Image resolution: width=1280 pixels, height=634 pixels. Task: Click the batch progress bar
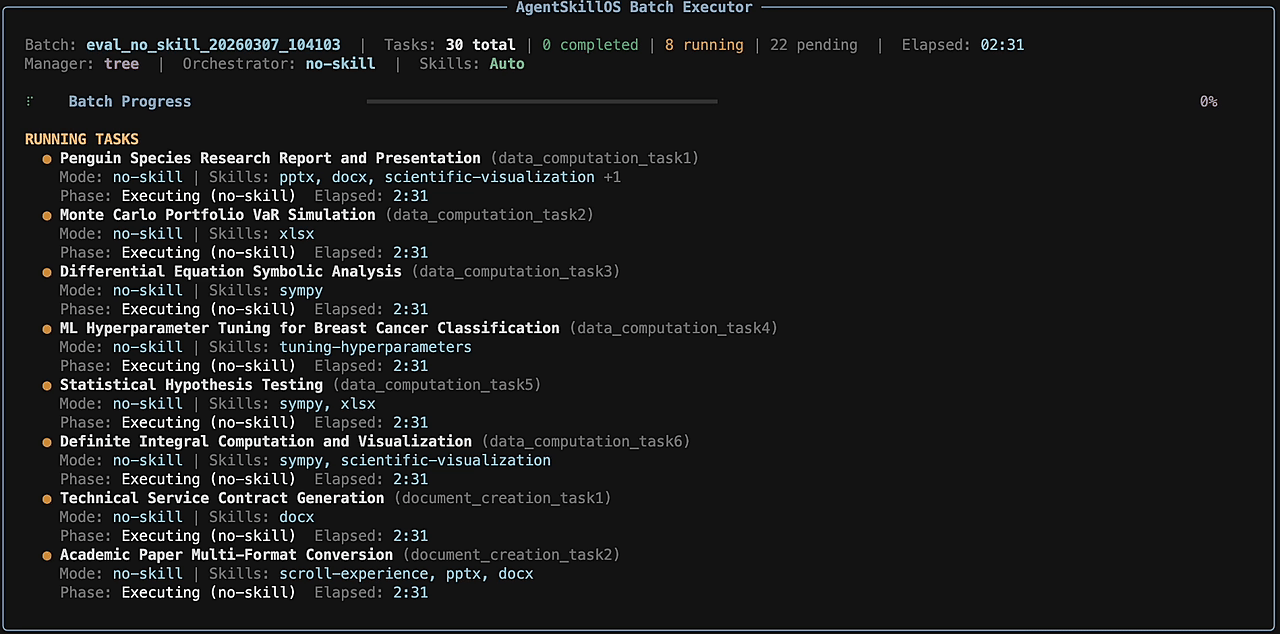(542, 101)
